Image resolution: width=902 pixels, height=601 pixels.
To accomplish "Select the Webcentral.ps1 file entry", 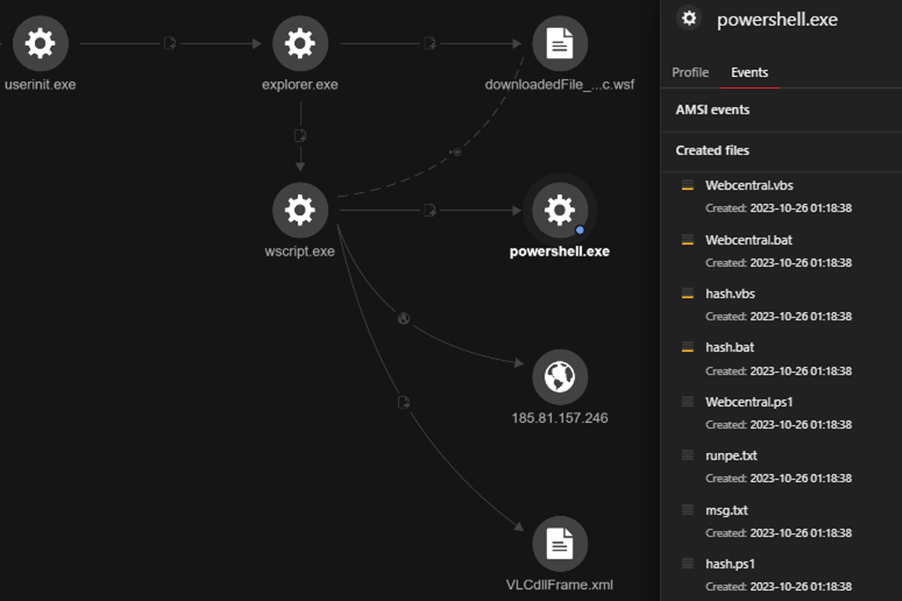I will pyautogui.click(x=749, y=402).
